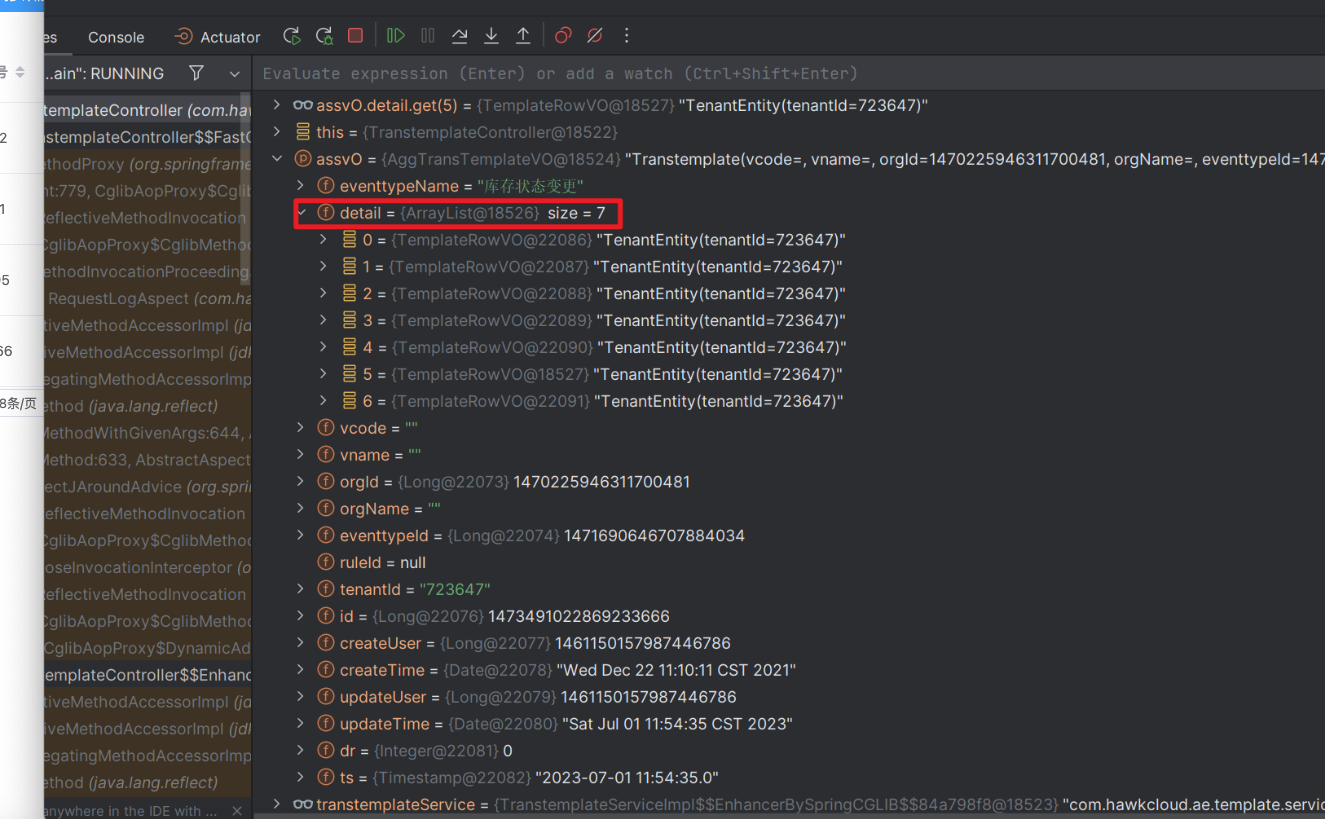Open View Breakpoints dialog
1325x819 pixels.
(563, 36)
